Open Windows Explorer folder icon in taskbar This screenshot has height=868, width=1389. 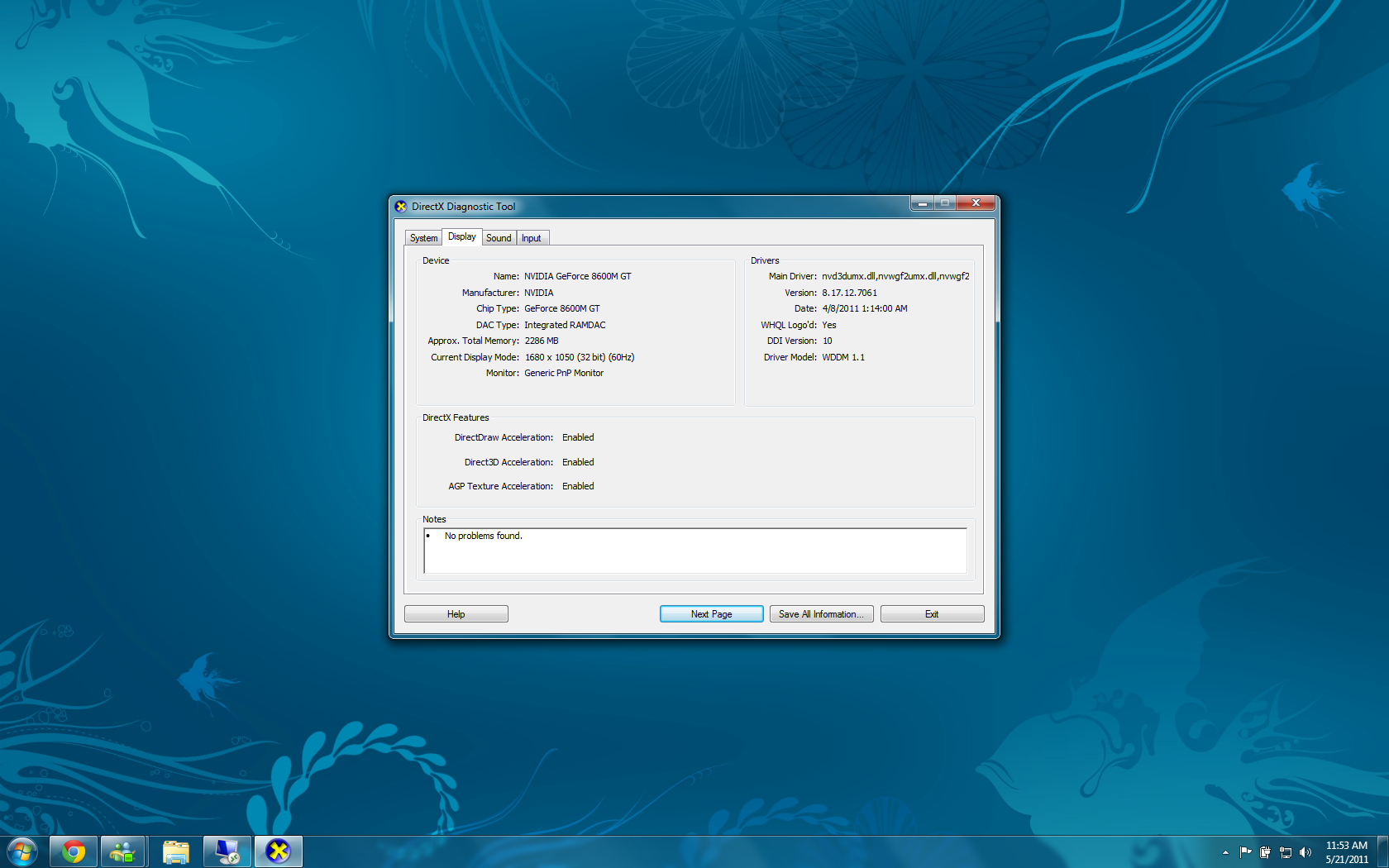pos(175,851)
